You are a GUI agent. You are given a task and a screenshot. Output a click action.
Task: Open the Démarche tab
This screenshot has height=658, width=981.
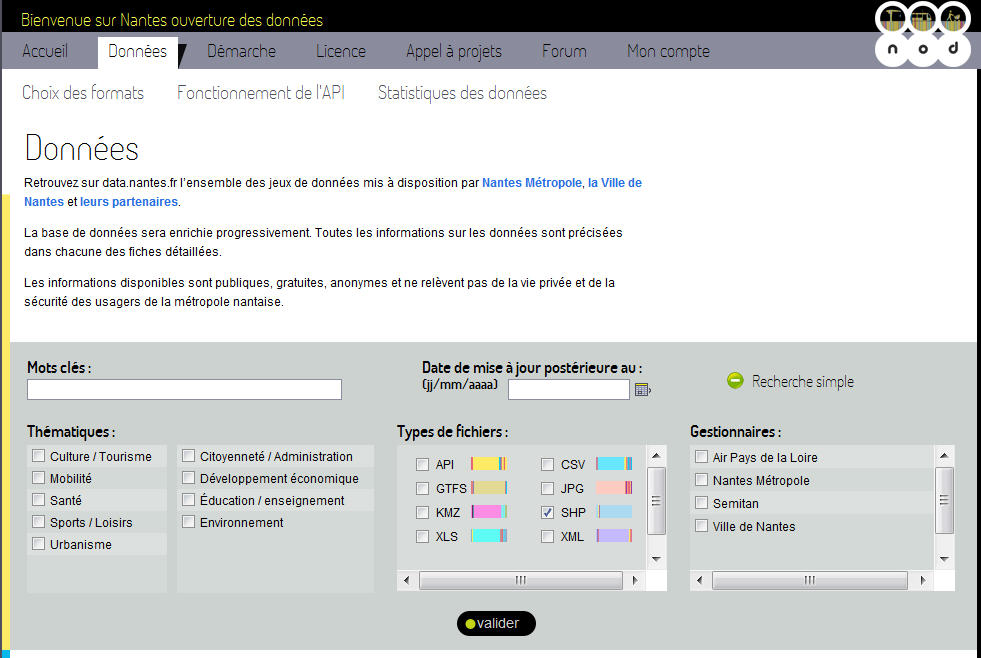[241, 51]
